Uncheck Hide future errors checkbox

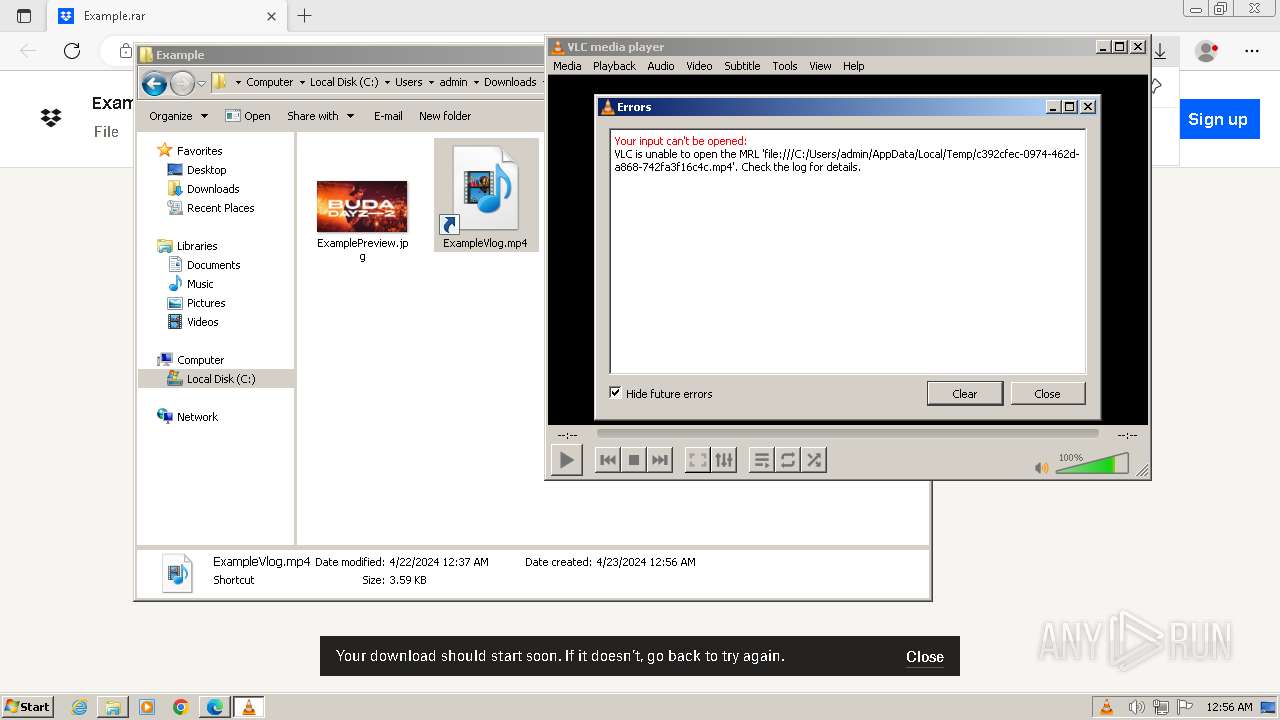[x=615, y=393]
